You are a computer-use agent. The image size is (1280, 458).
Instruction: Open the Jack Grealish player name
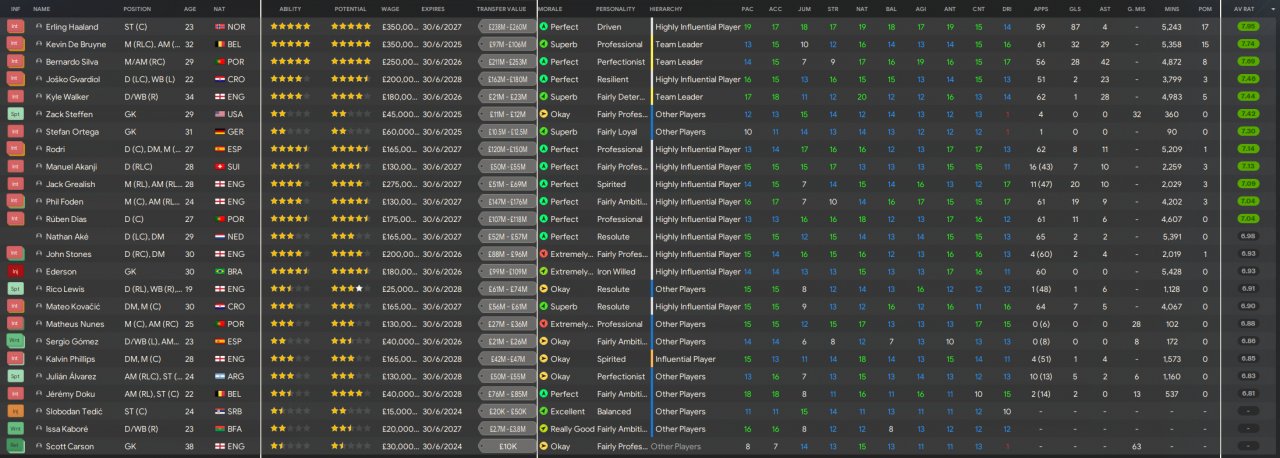pyautogui.click(x=74, y=184)
